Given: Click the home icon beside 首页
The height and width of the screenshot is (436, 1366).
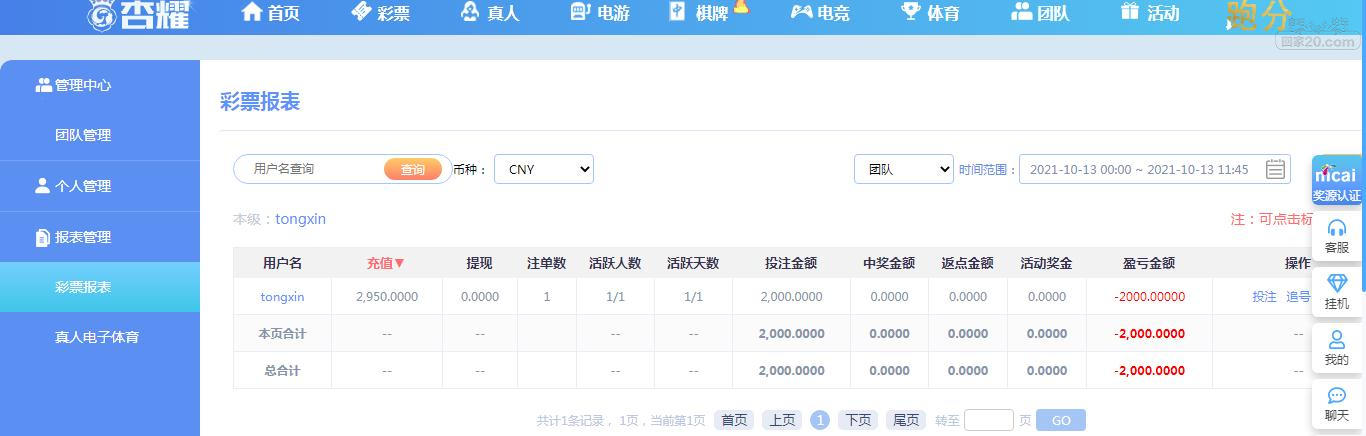Looking at the screenshot, I should (x=252, y=12).
